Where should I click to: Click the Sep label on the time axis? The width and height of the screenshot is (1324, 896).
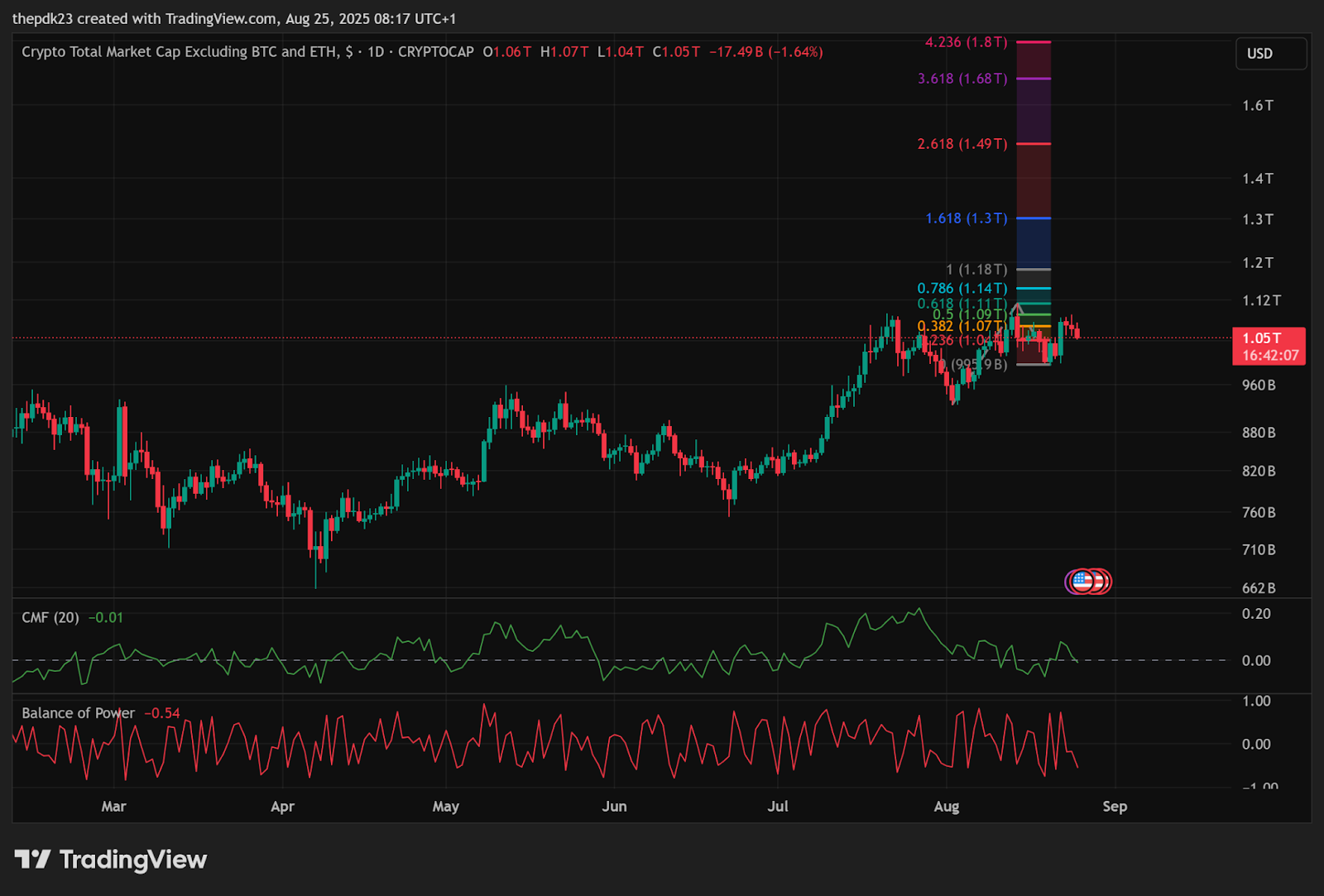[x=1115, y=807]
